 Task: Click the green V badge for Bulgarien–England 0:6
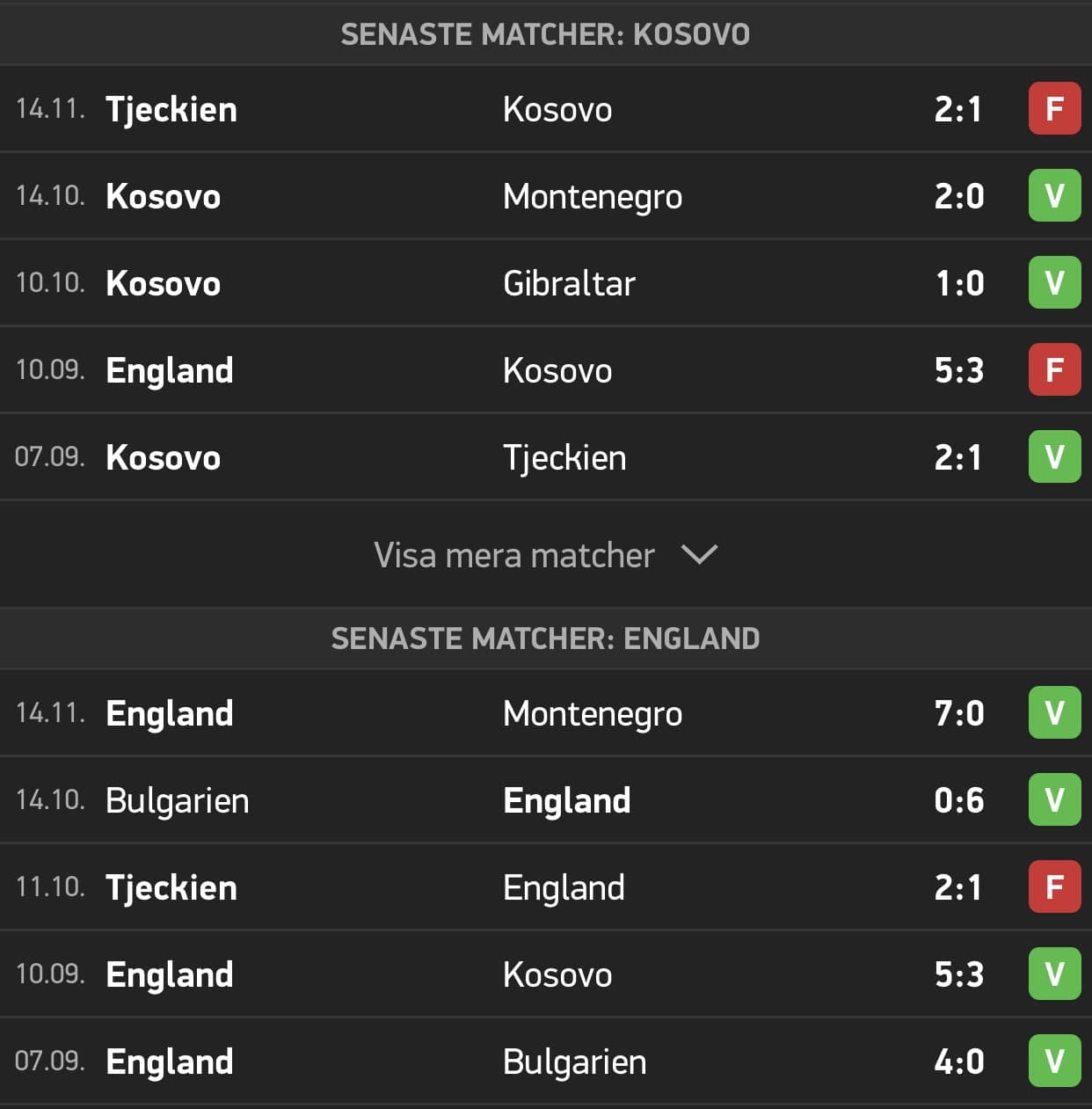(x=1054, y=799)
